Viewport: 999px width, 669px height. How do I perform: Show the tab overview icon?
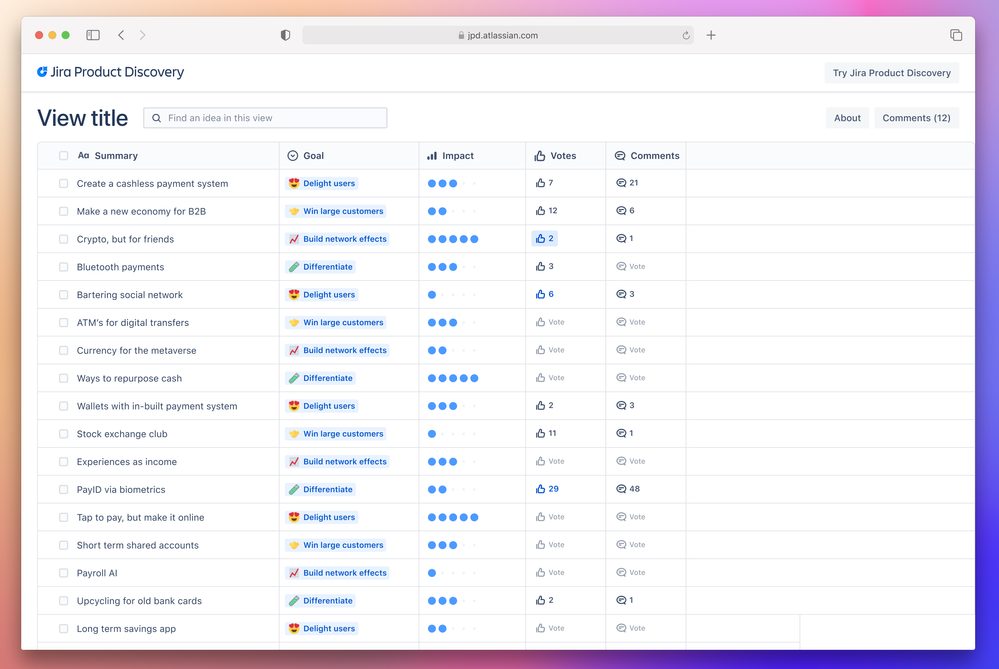point(956,35)
